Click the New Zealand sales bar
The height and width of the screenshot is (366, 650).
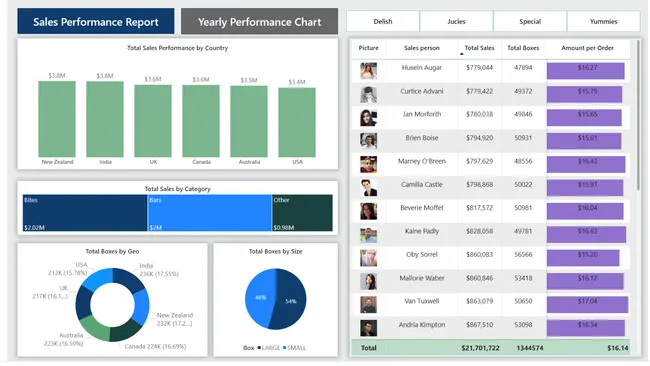[x=57, y=119]
